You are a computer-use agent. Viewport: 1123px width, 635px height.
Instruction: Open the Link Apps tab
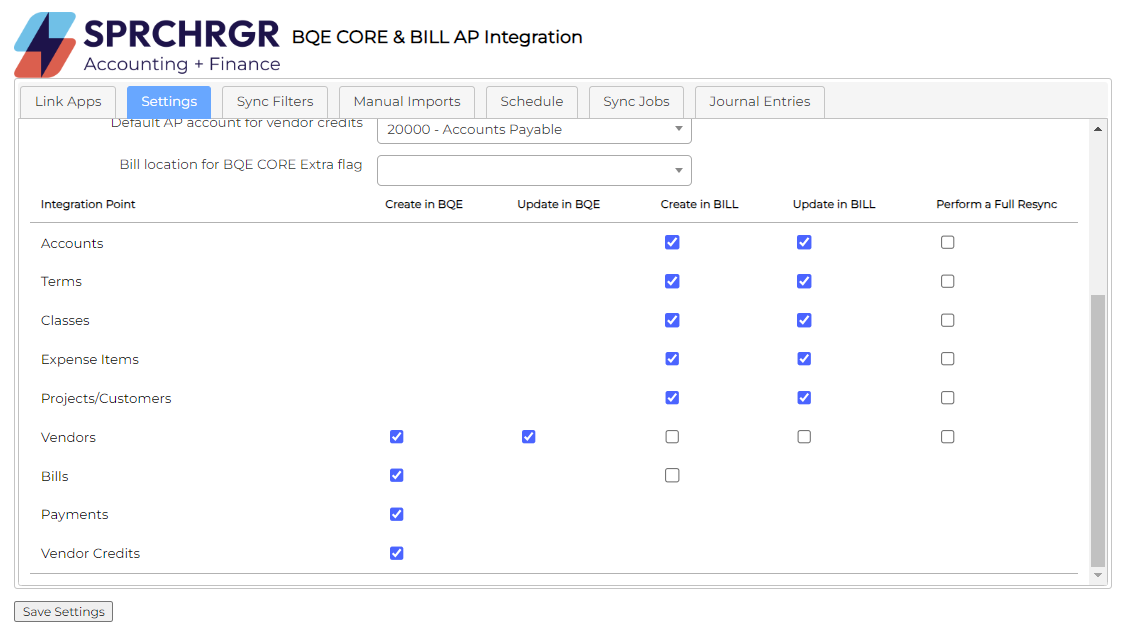(x=68, y=102)
